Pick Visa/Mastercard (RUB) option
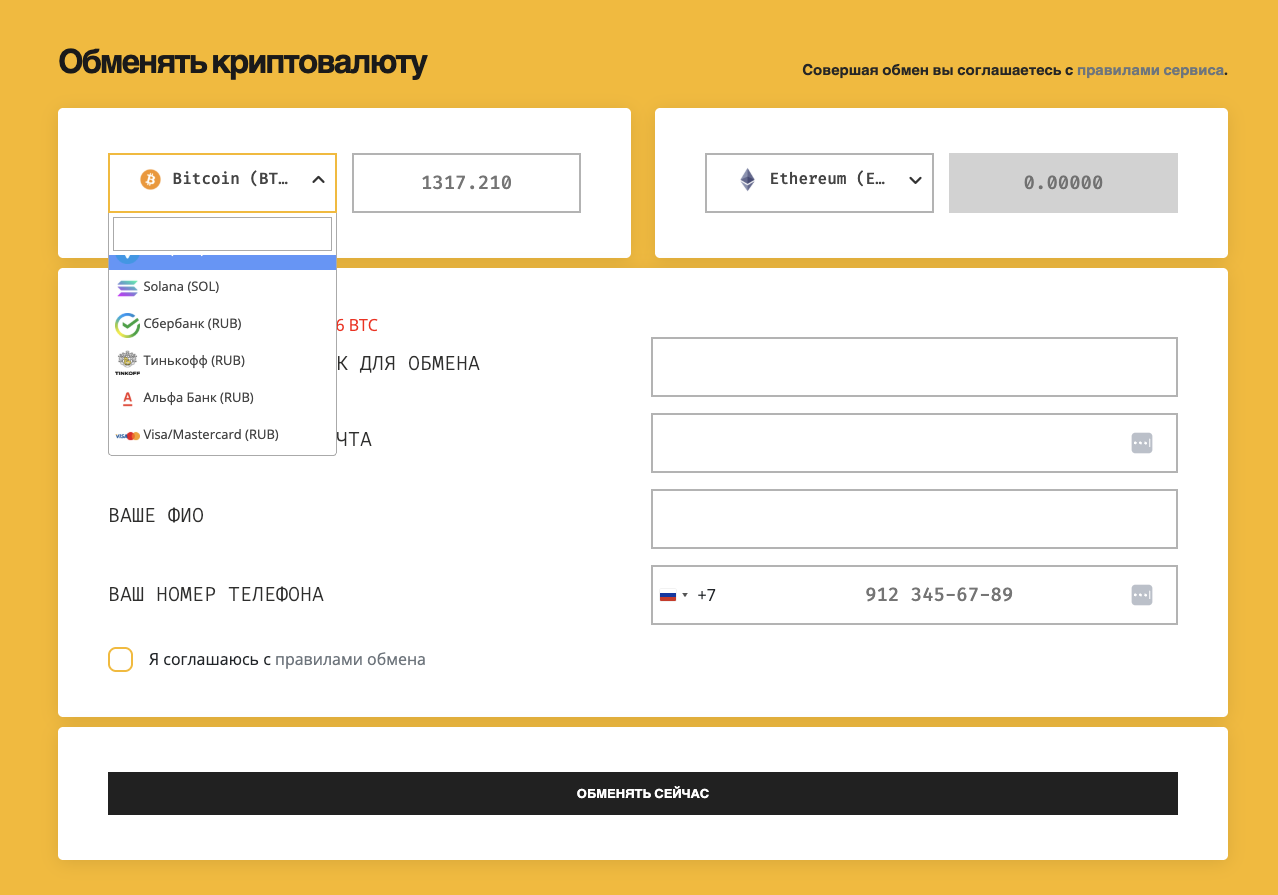The height and width of the screenshot is (895, 1278). [222, 435]
